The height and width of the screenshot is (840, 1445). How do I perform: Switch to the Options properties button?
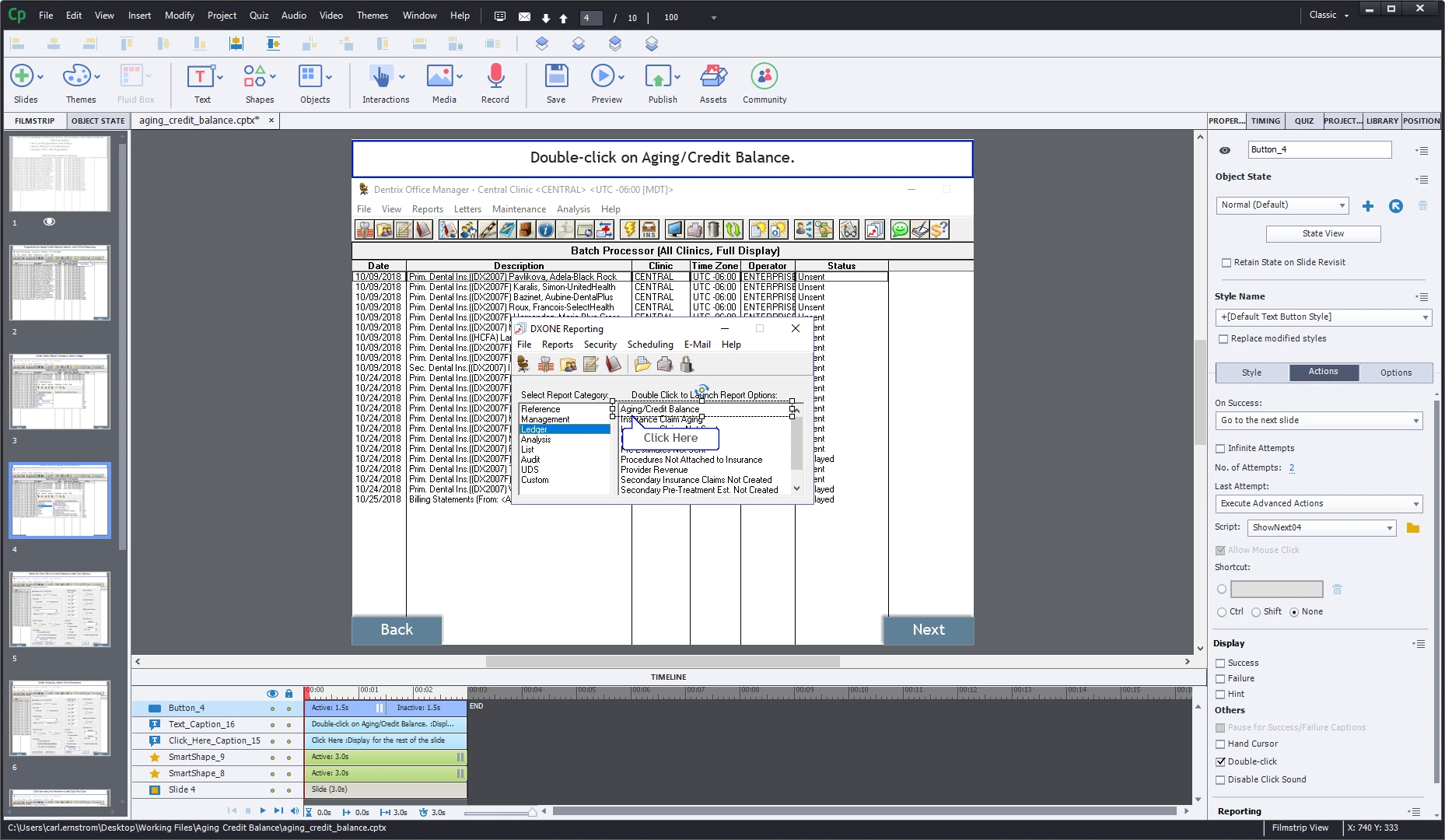(x=1395, y=373)
